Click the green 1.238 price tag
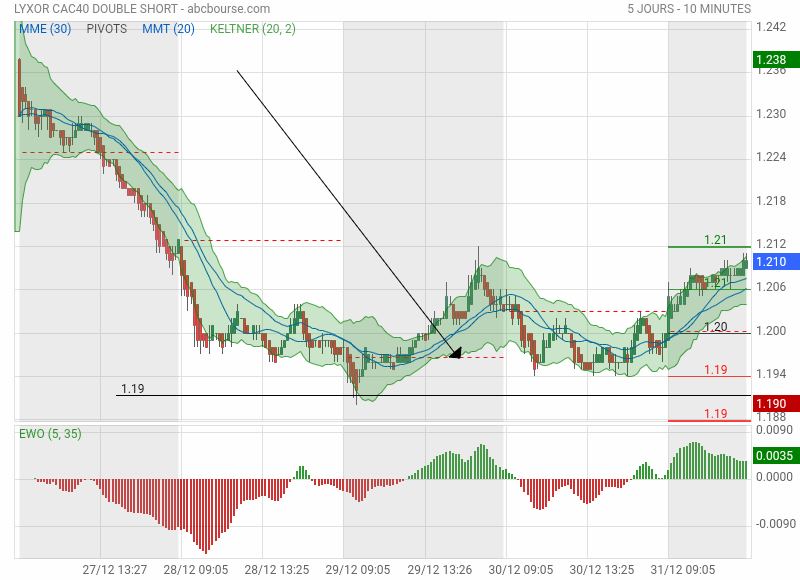 point(776,60)
